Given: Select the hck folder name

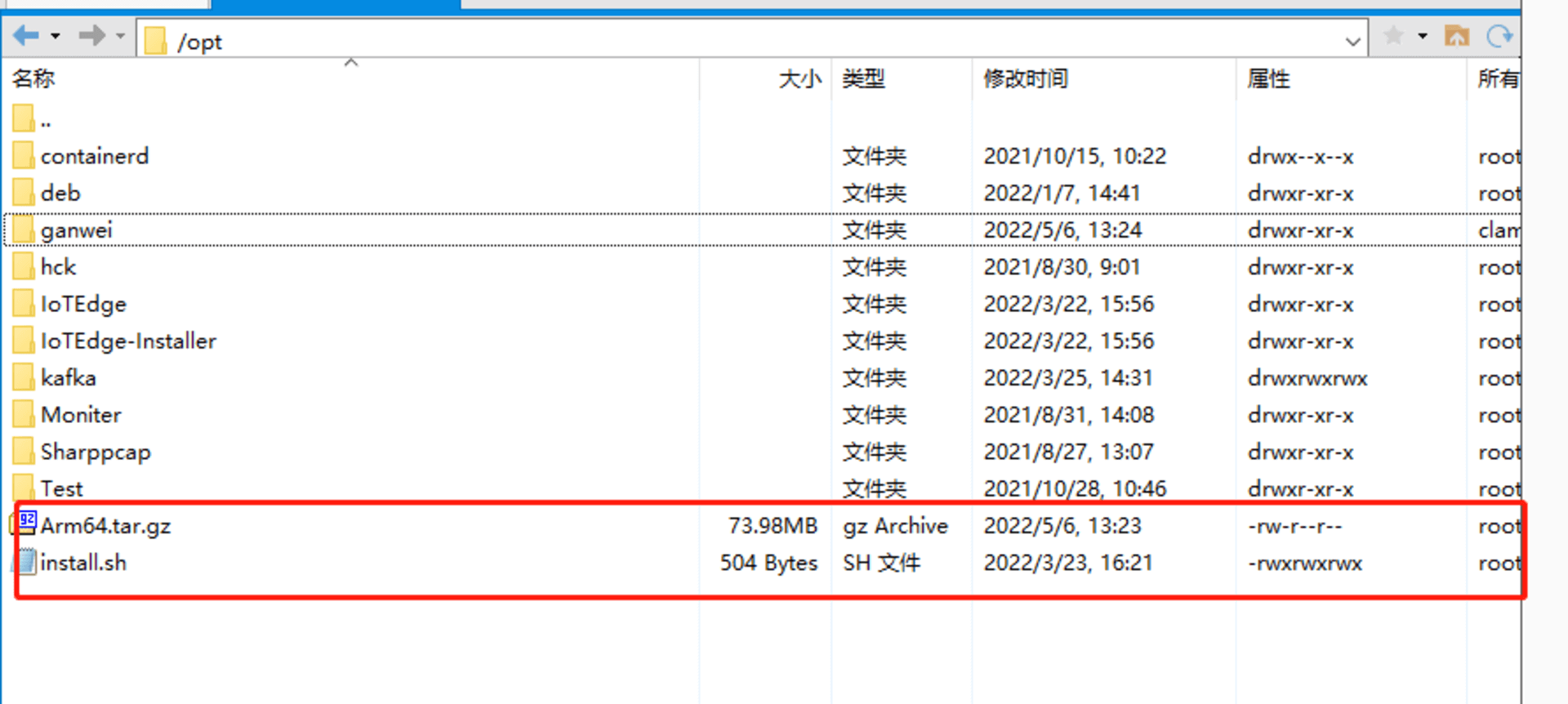Looking at the screenshot, I should pyautogui.click(x=58, y=267).
